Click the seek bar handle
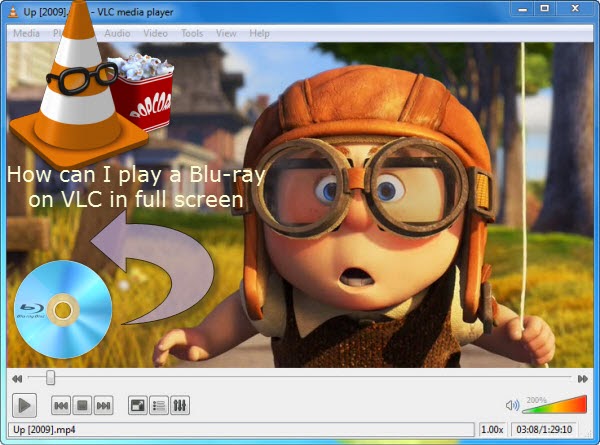Image resolution: width=600 pixels, height=445 pixels. click(x=51, y=378)
